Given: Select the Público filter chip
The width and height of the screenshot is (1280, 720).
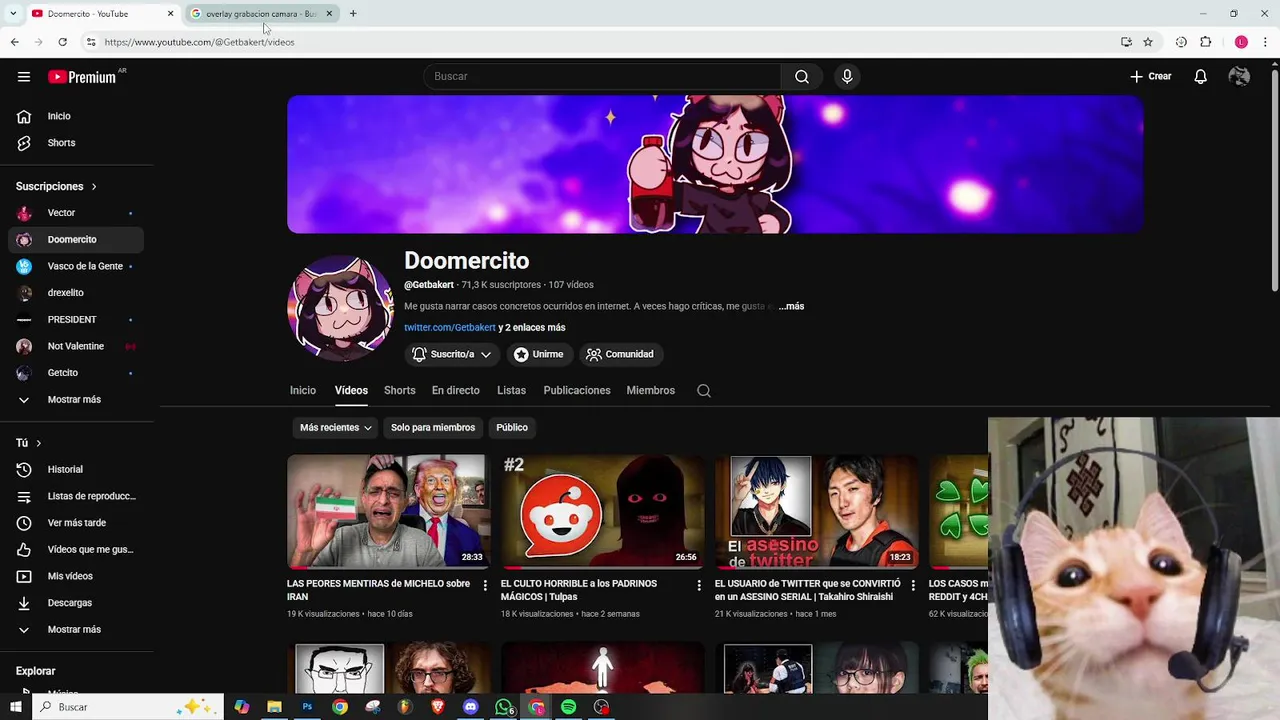Looking at the screenshot, I should [512, 428].
